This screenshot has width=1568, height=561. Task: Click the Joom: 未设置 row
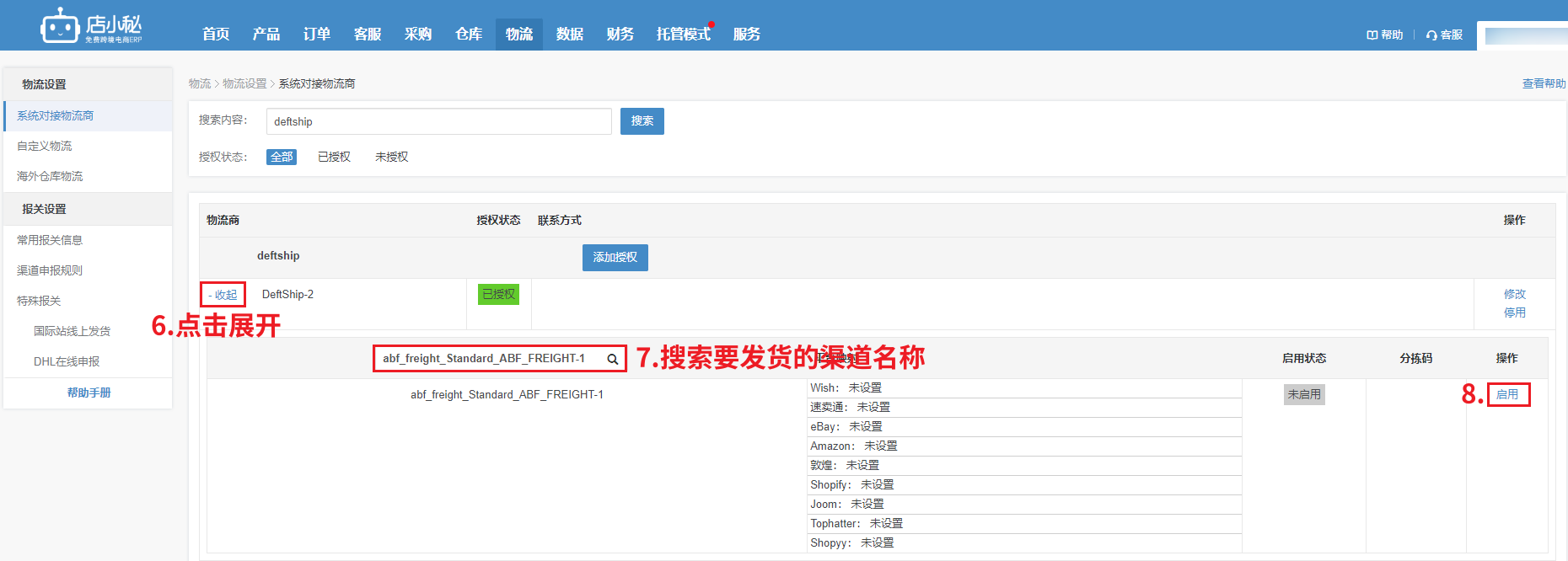[1024, 505]
